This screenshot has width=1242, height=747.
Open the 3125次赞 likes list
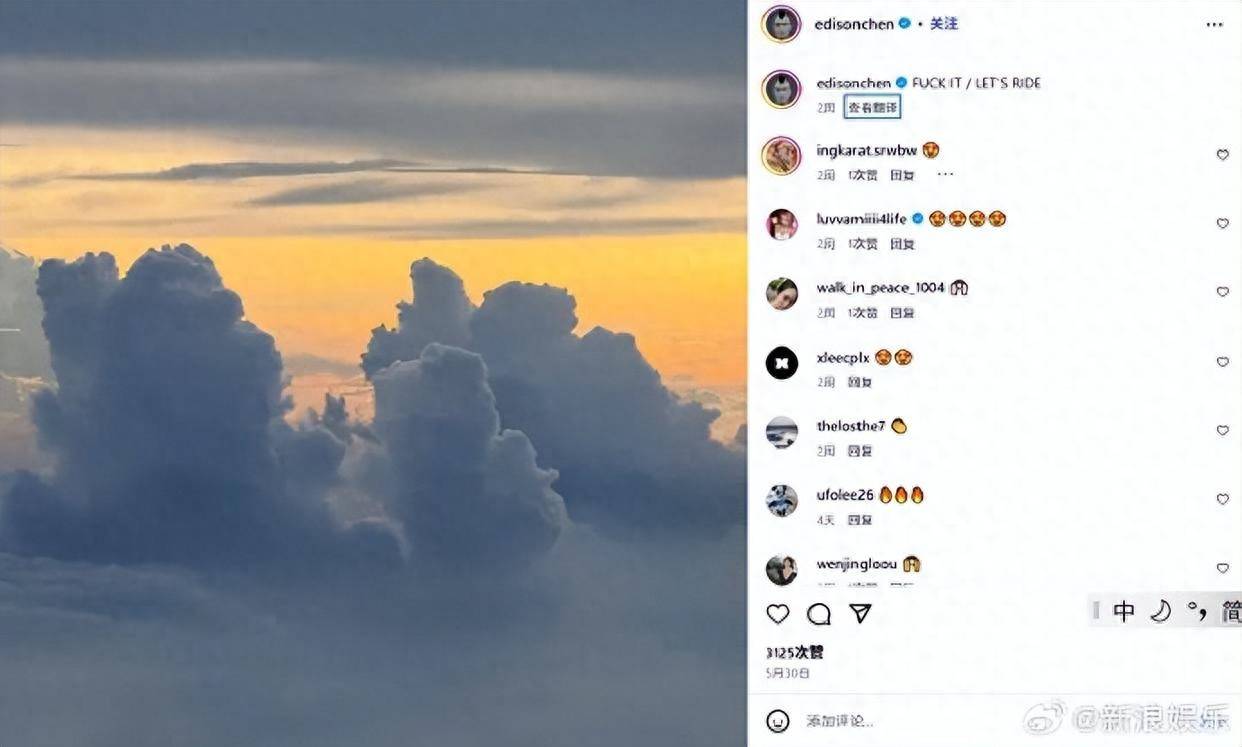tap(794, 653)
